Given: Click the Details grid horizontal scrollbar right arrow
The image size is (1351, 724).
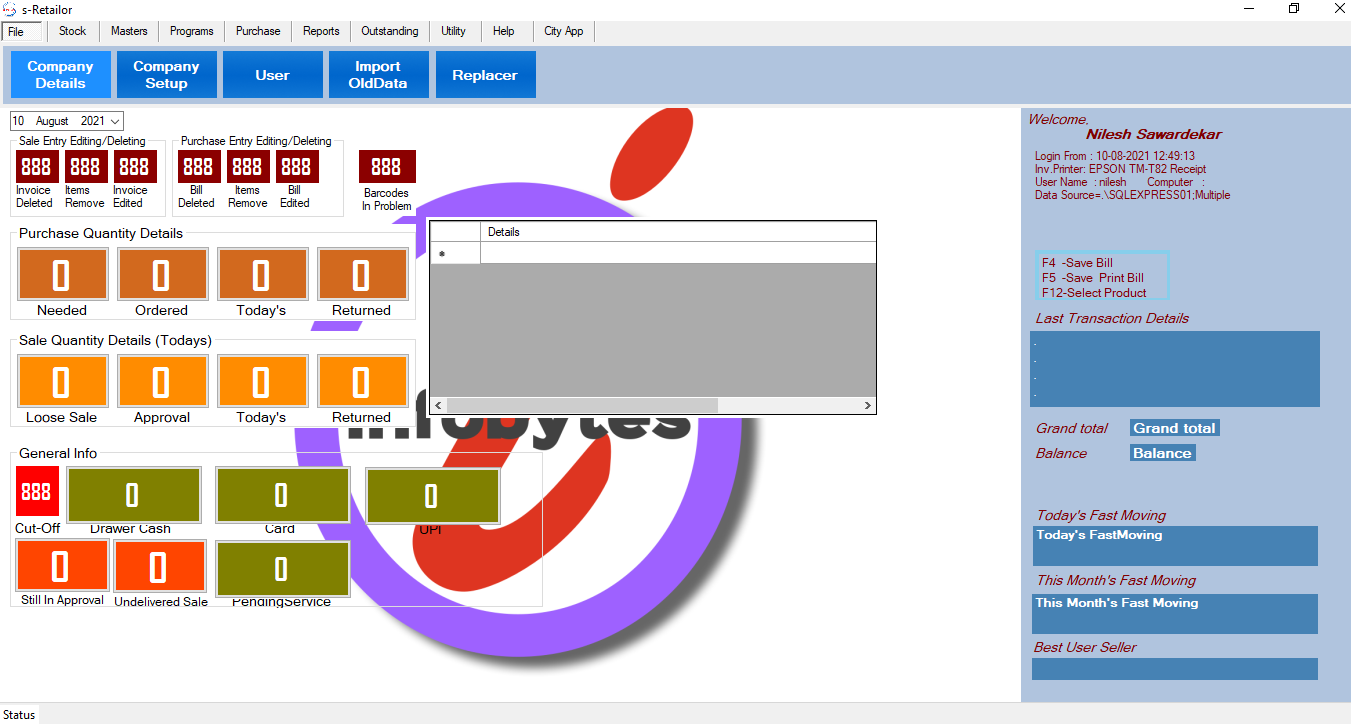Looking at the screenshot, I should click(868, 405).
